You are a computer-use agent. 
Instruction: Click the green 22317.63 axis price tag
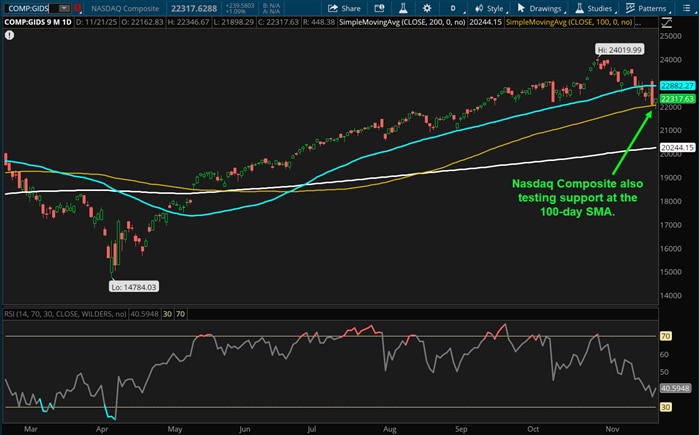click(677, 99)
